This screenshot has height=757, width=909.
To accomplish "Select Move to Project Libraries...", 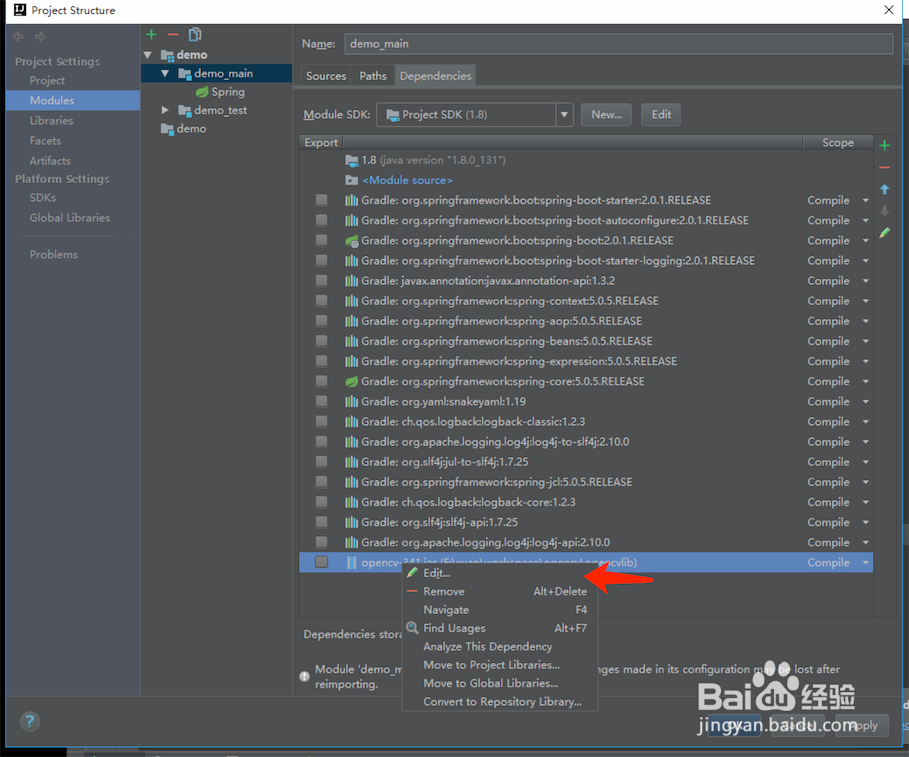I will 500,665.
